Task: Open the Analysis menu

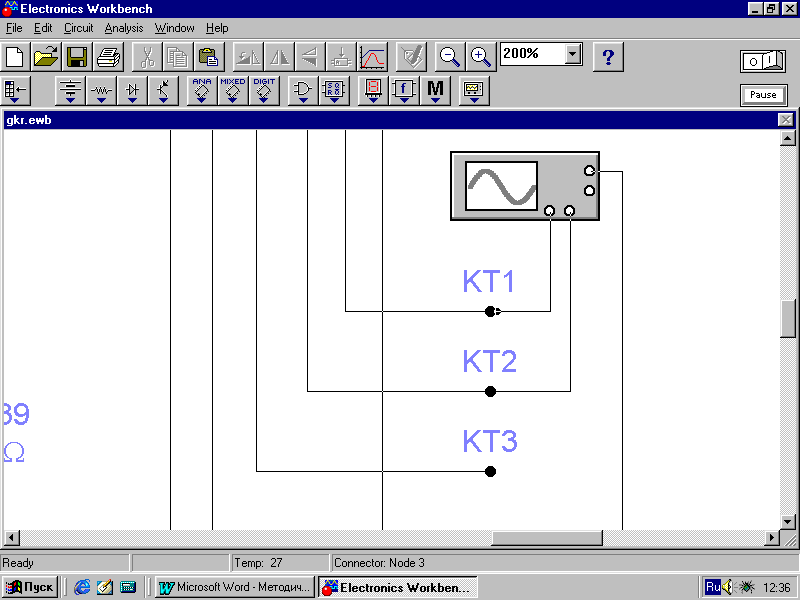Action: click(123, 28)
